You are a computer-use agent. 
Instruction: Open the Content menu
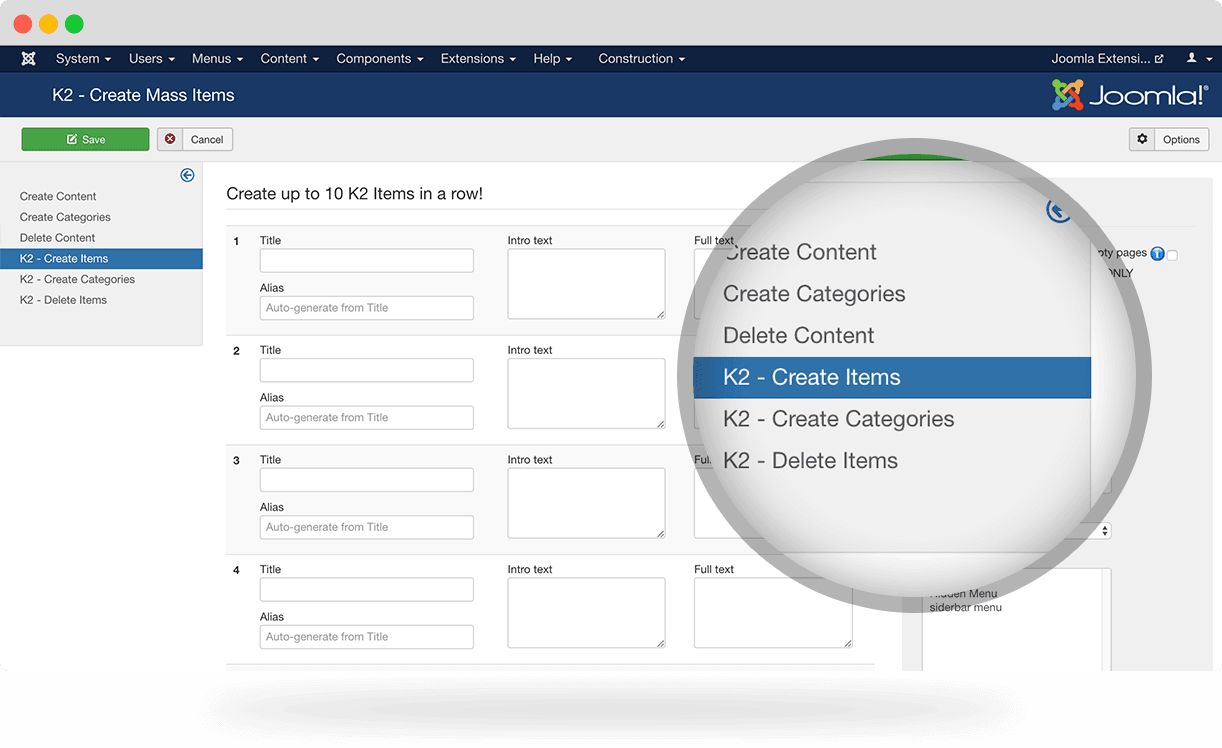tap(289, 59)
